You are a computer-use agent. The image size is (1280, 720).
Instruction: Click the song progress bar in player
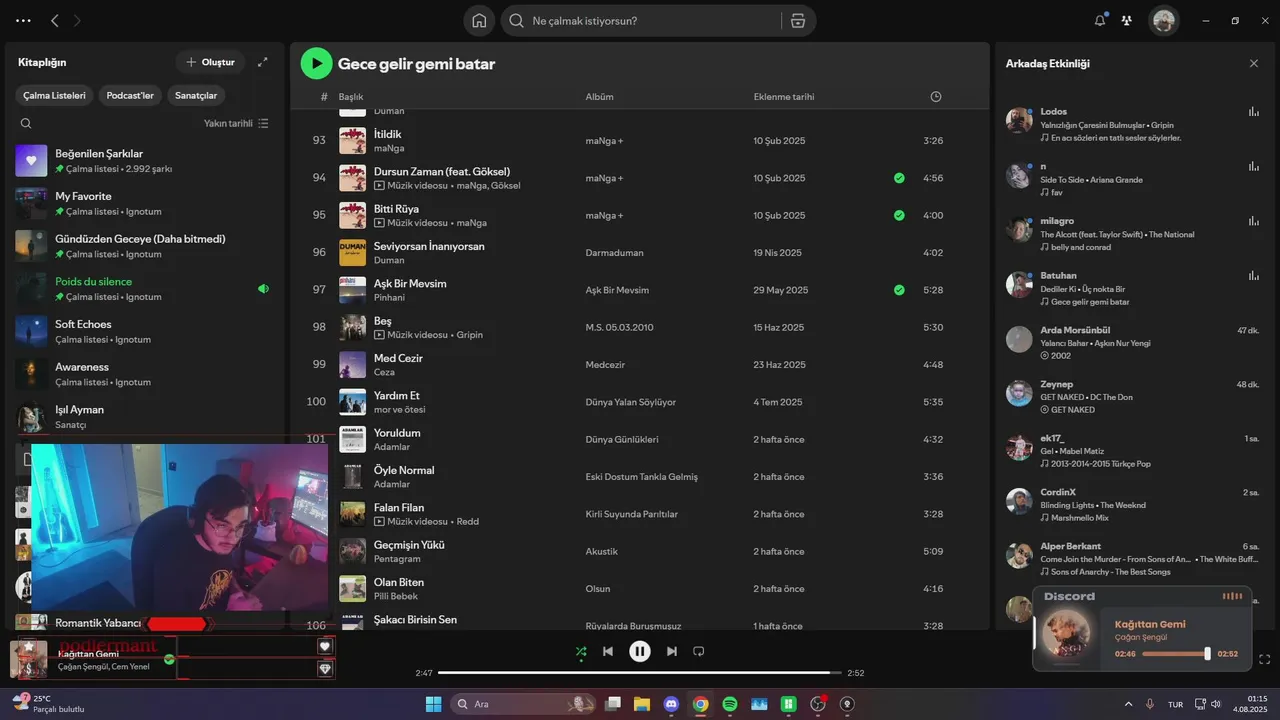click(x=640, y=673)
